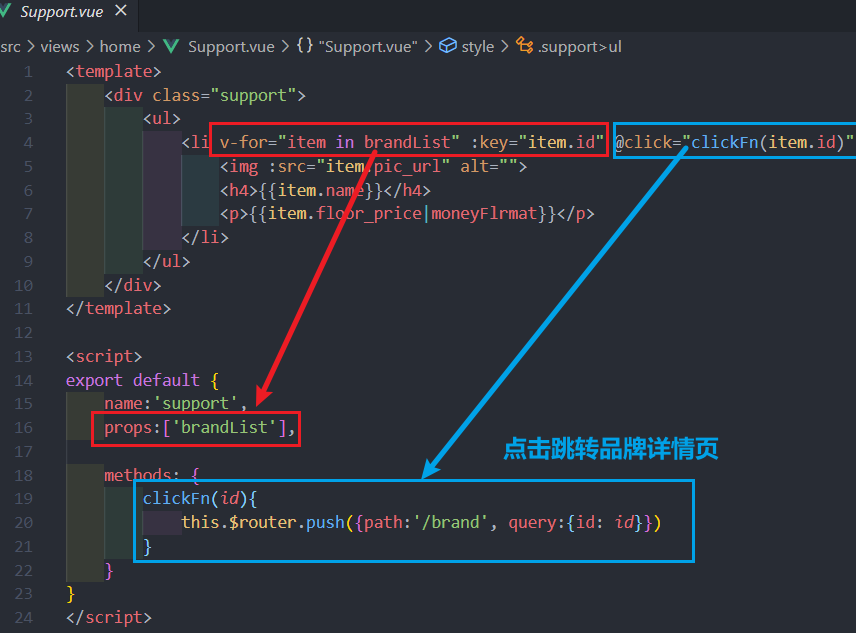Click this.$router.push in line 20
Screen dimensions: 856x633
click(263, 523)
